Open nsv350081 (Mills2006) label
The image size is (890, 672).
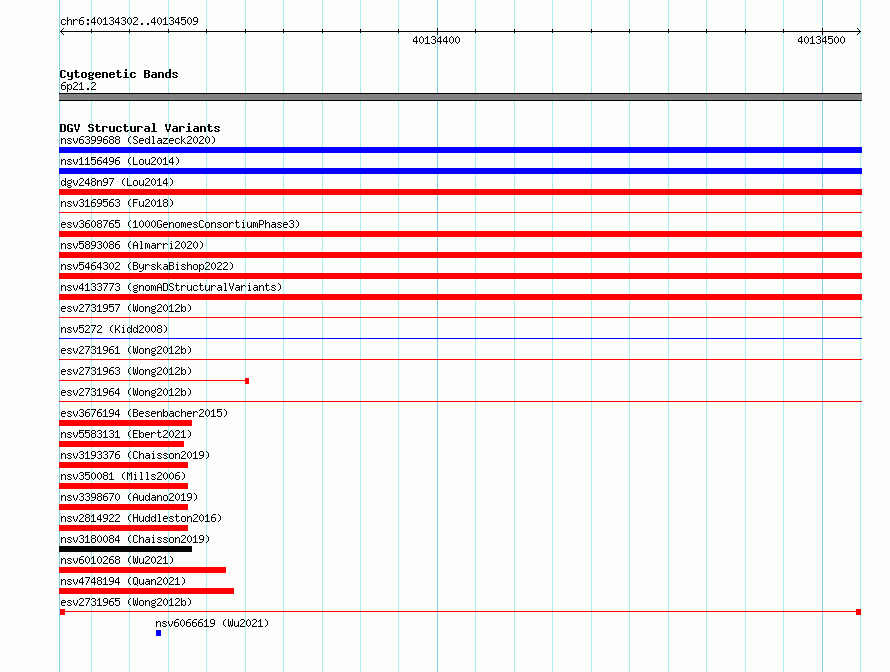tap(123, 476)
